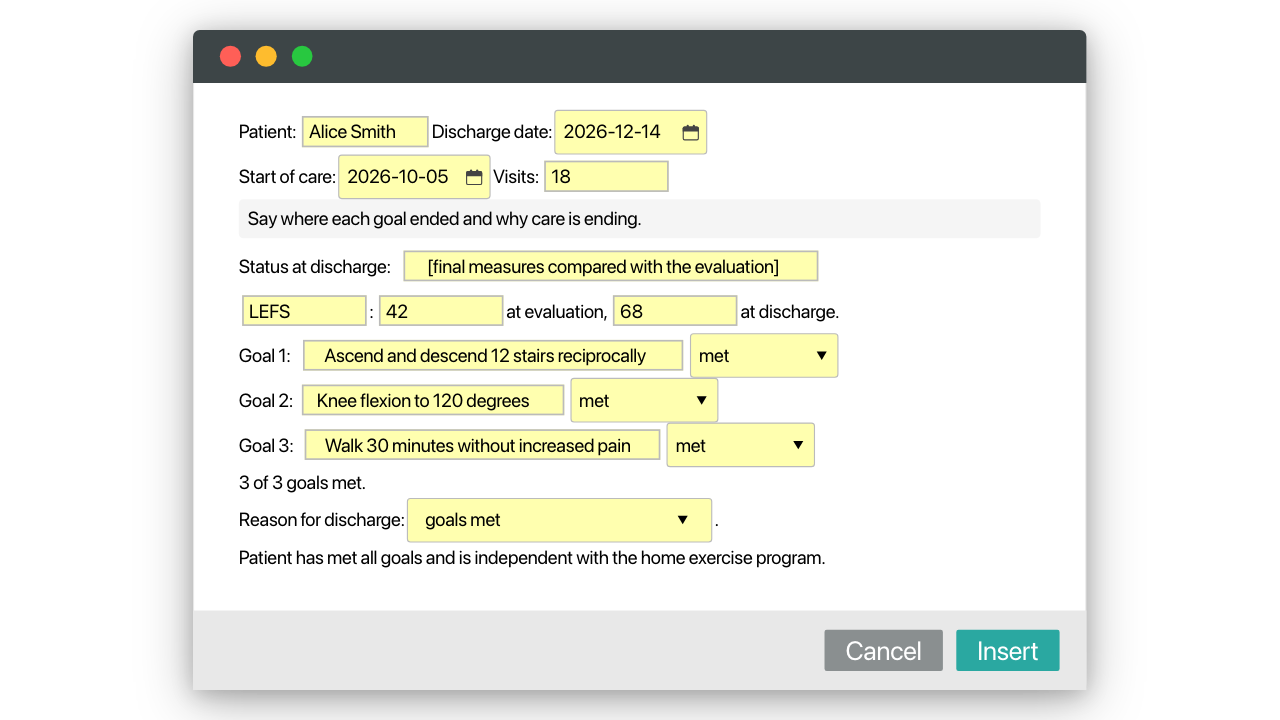Edit Goal 1 stairs description field
Viewport: 1280px width, 720px height.
pos(493,356)
